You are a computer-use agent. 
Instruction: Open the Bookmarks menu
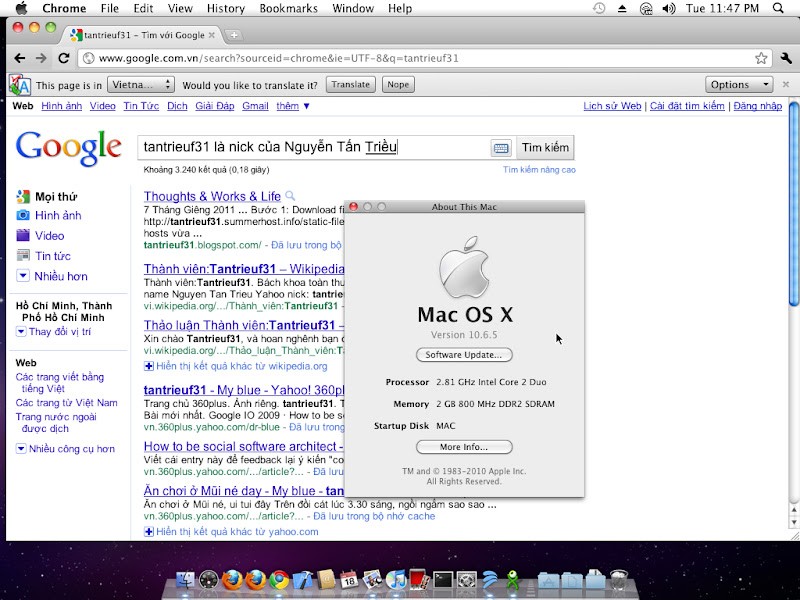tap(288, 9)
